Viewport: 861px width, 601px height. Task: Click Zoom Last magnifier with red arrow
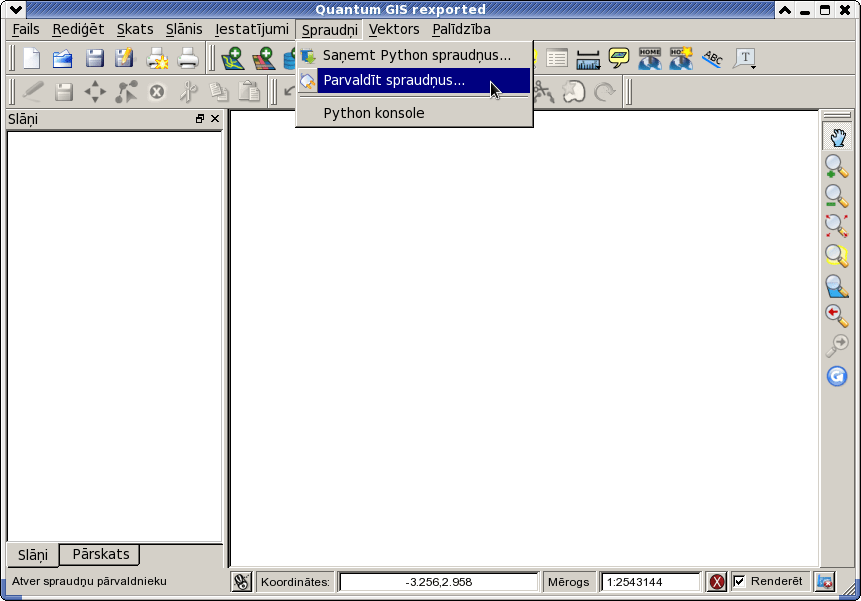tap(836, 316)
